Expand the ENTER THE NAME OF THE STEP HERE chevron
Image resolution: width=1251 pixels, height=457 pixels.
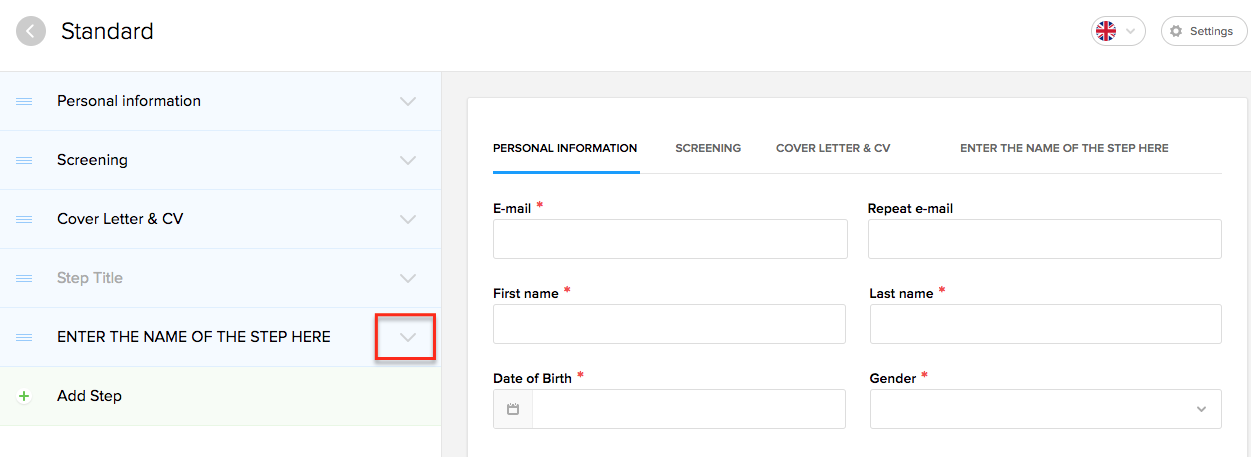coord(407,337)
